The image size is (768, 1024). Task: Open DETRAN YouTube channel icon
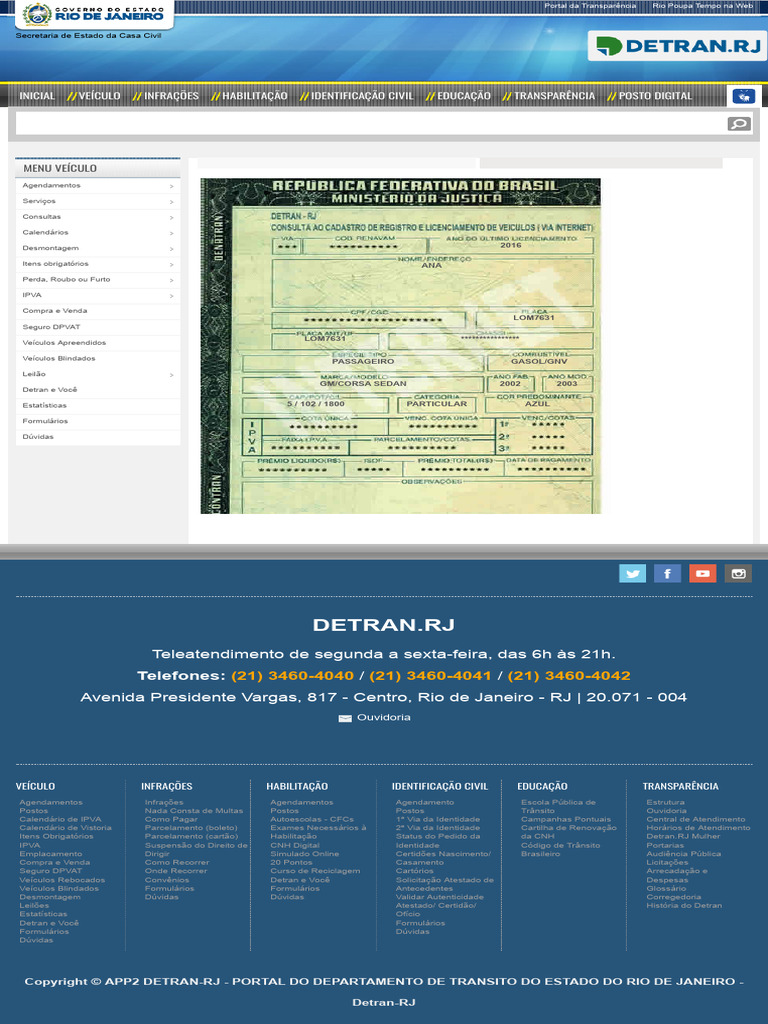[x=703, y=573]
